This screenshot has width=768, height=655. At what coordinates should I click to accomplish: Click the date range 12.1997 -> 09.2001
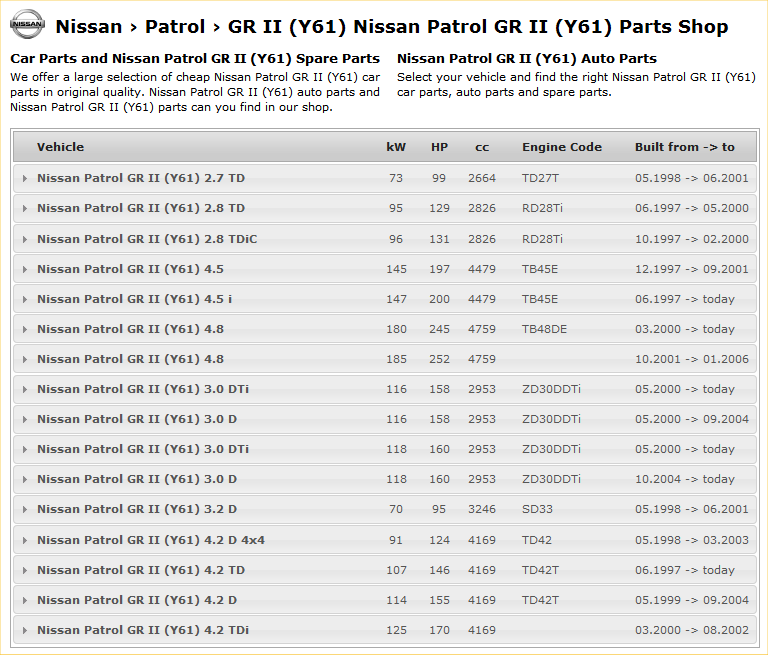[x=692, y=269]
